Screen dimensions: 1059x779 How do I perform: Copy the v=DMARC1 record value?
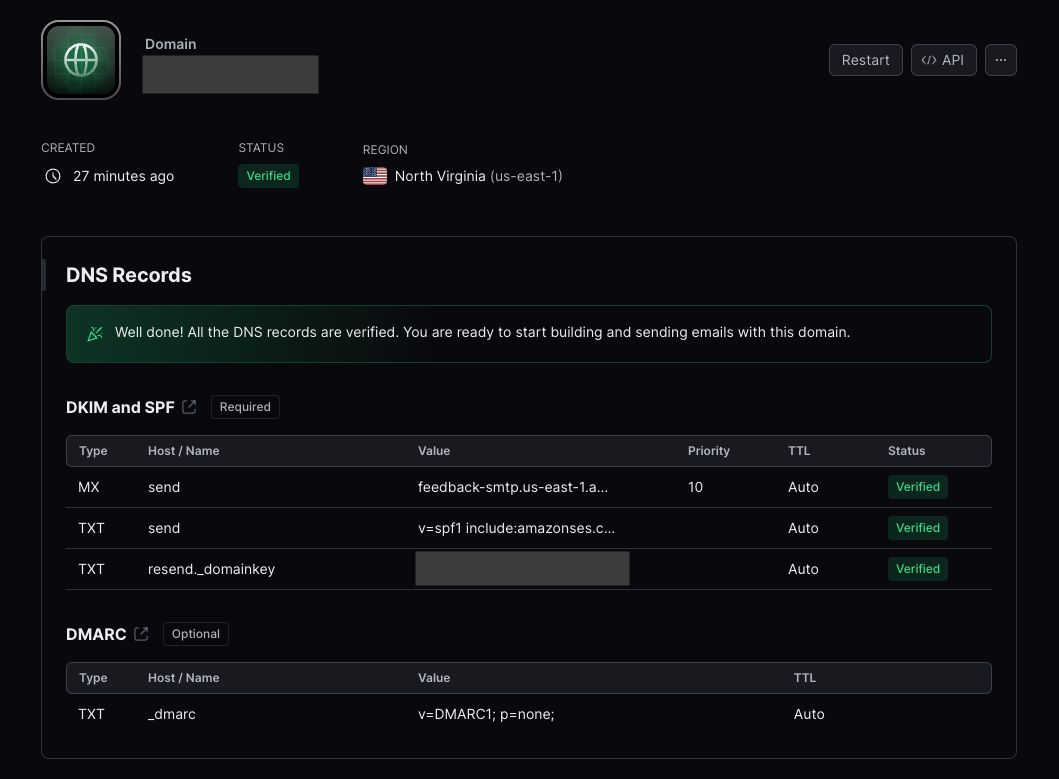point(486,714)
